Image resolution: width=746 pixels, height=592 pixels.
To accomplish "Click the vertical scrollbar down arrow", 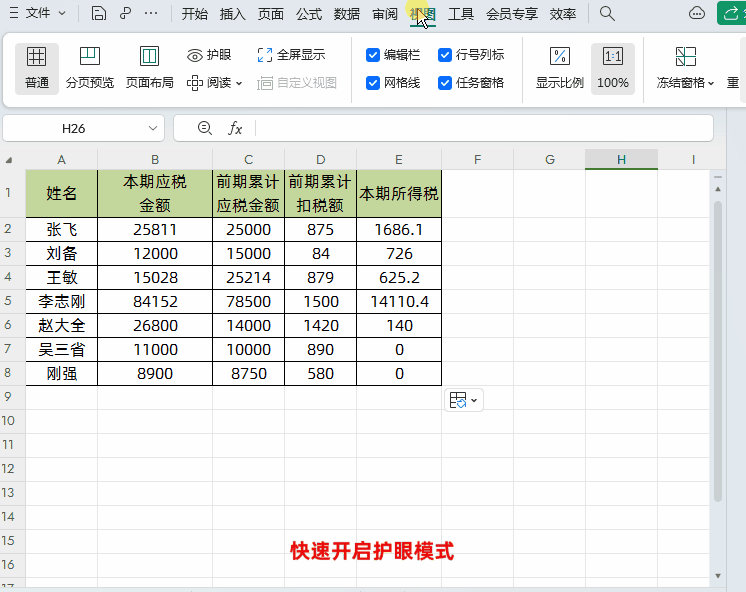I will click(718, 576).
